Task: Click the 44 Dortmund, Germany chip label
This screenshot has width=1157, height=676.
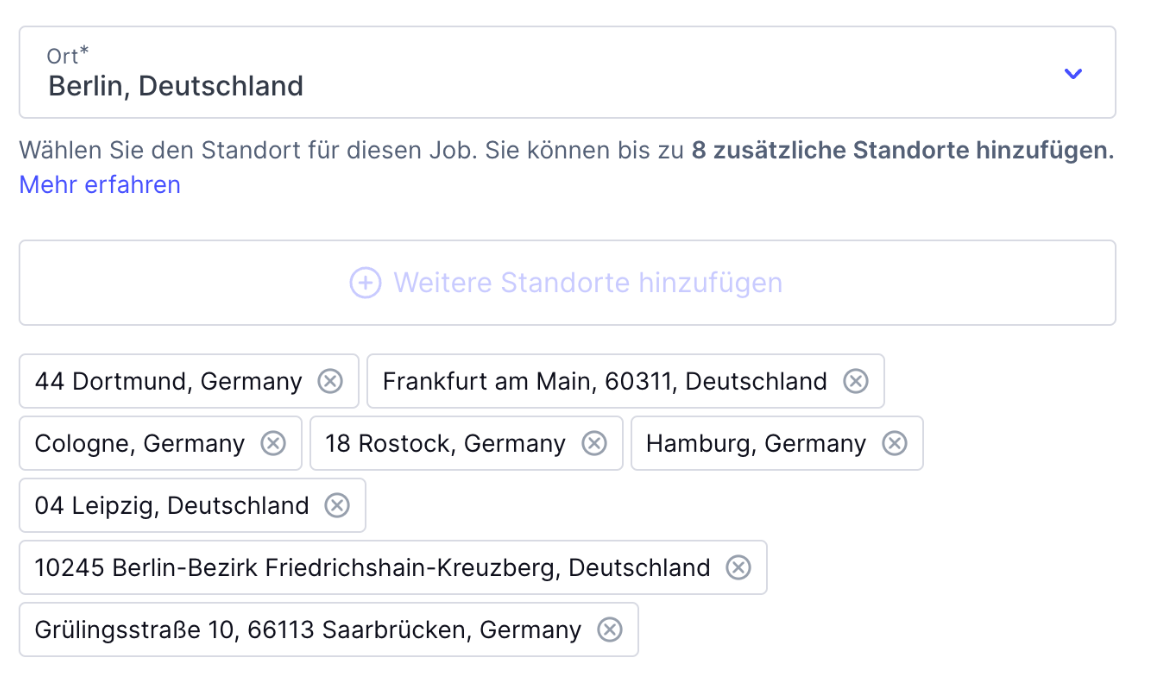Action: pos(168,381)
